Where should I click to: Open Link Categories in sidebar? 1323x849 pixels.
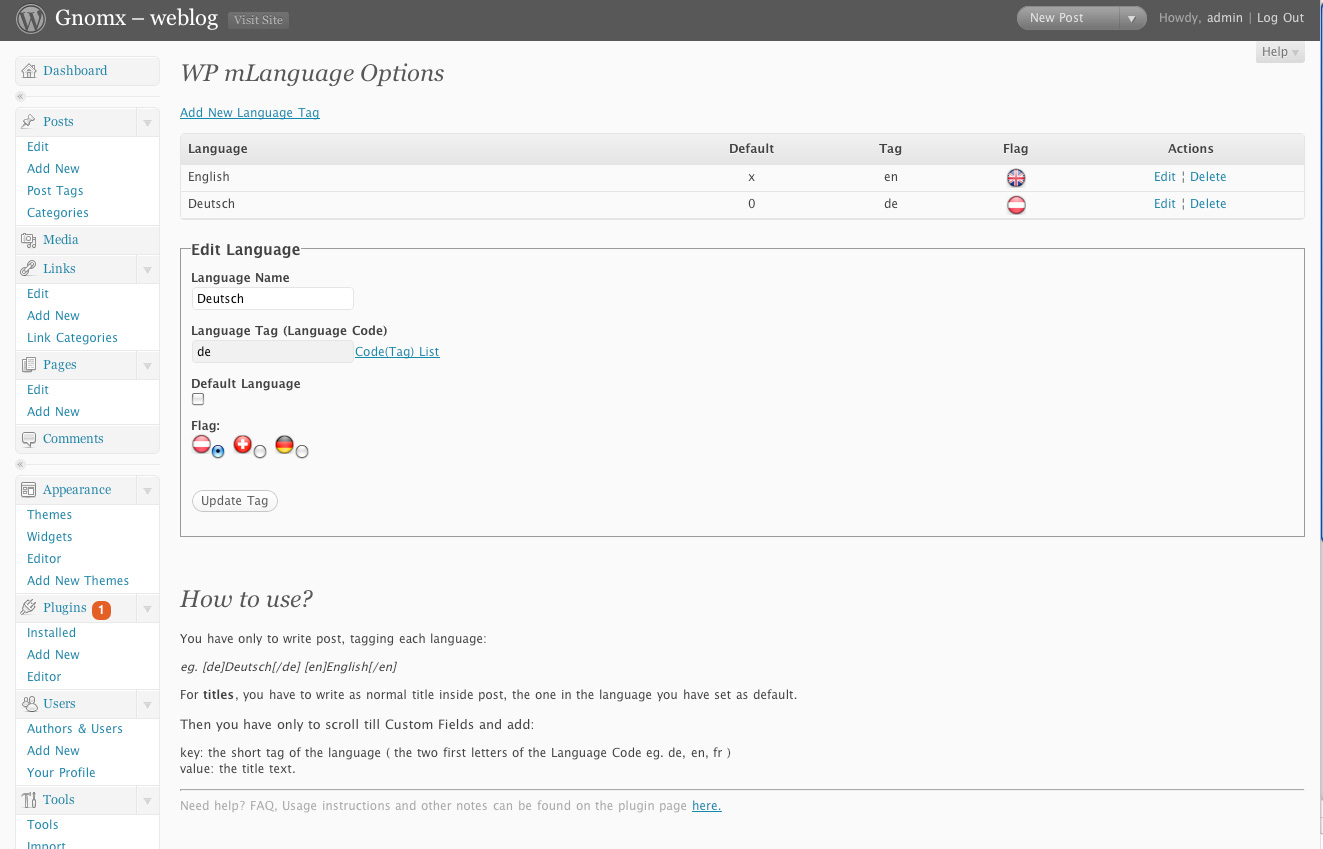(72, 338)
